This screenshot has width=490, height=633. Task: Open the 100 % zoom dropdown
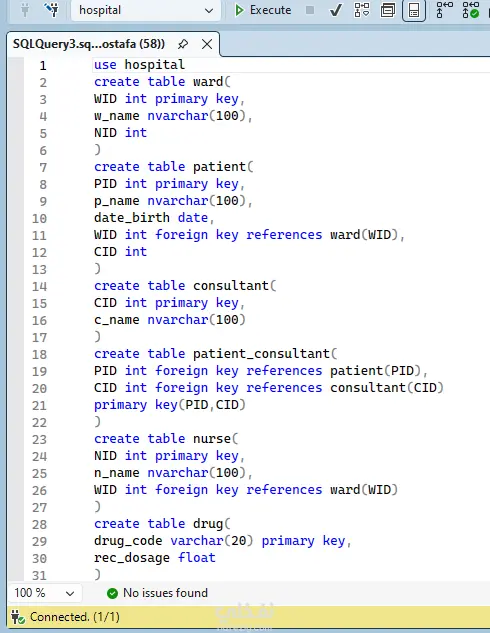point(44,593)
